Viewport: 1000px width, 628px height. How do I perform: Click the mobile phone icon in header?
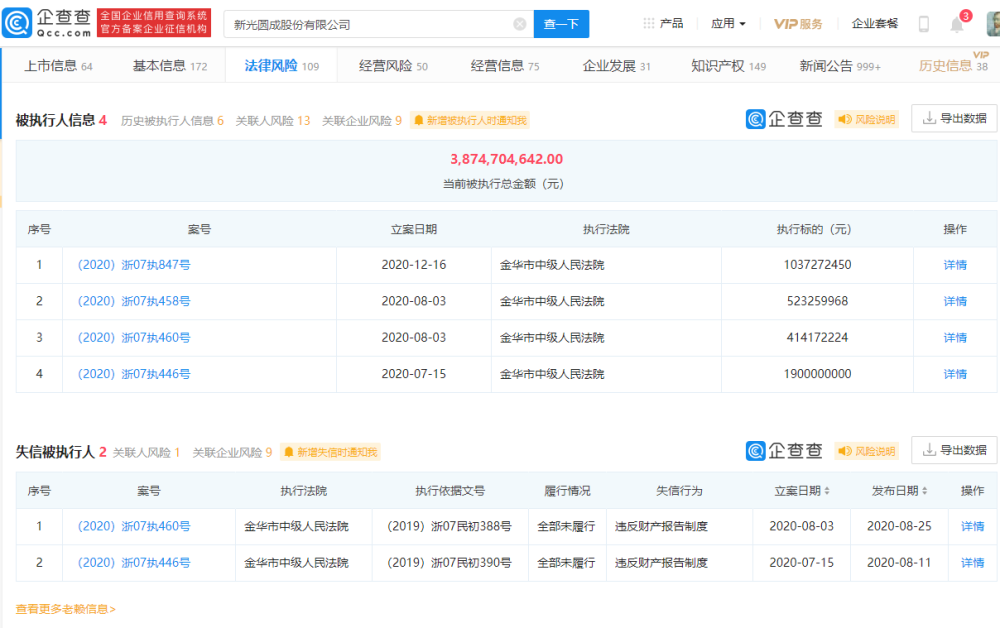pyautogui.click(x=924, y=24)
